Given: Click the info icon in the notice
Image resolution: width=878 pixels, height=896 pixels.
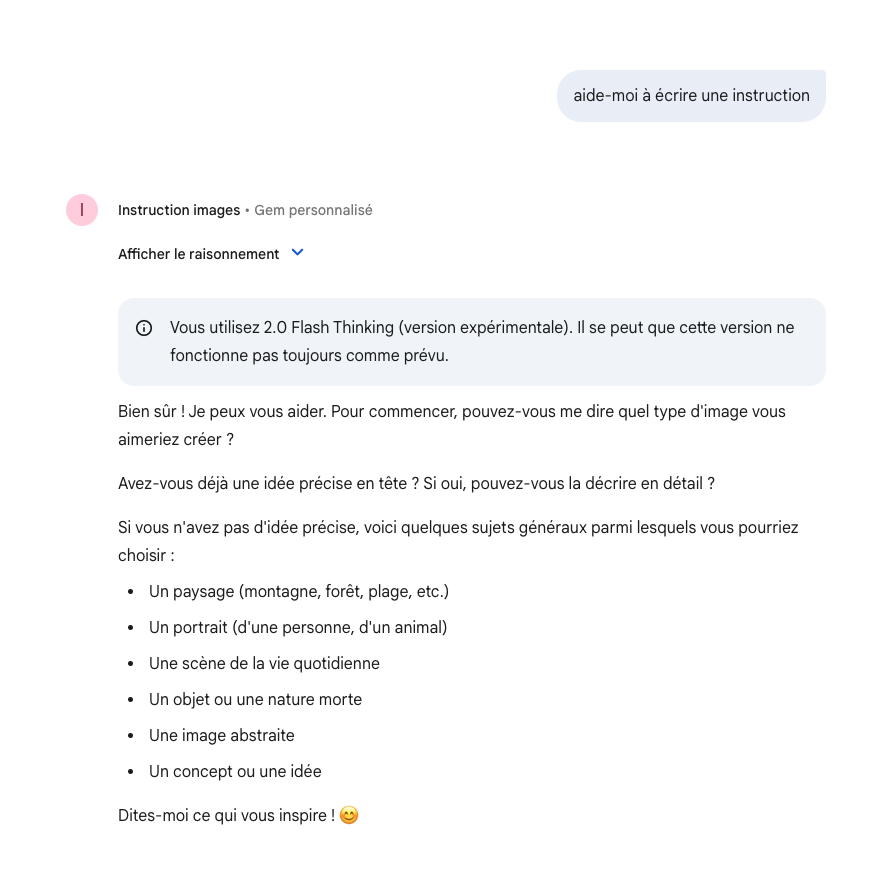Looking at the screenshot, I should tap(144, 328).
